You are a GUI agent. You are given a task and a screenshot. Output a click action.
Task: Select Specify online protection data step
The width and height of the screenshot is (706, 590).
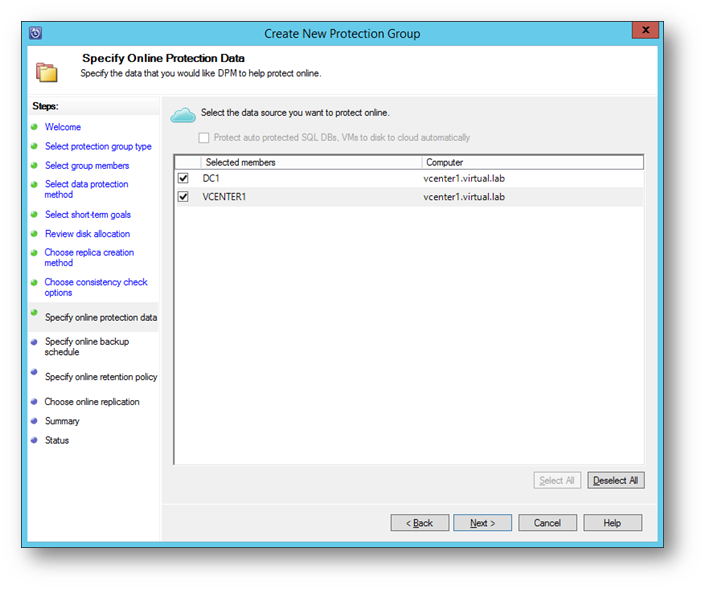coord(101,318)
